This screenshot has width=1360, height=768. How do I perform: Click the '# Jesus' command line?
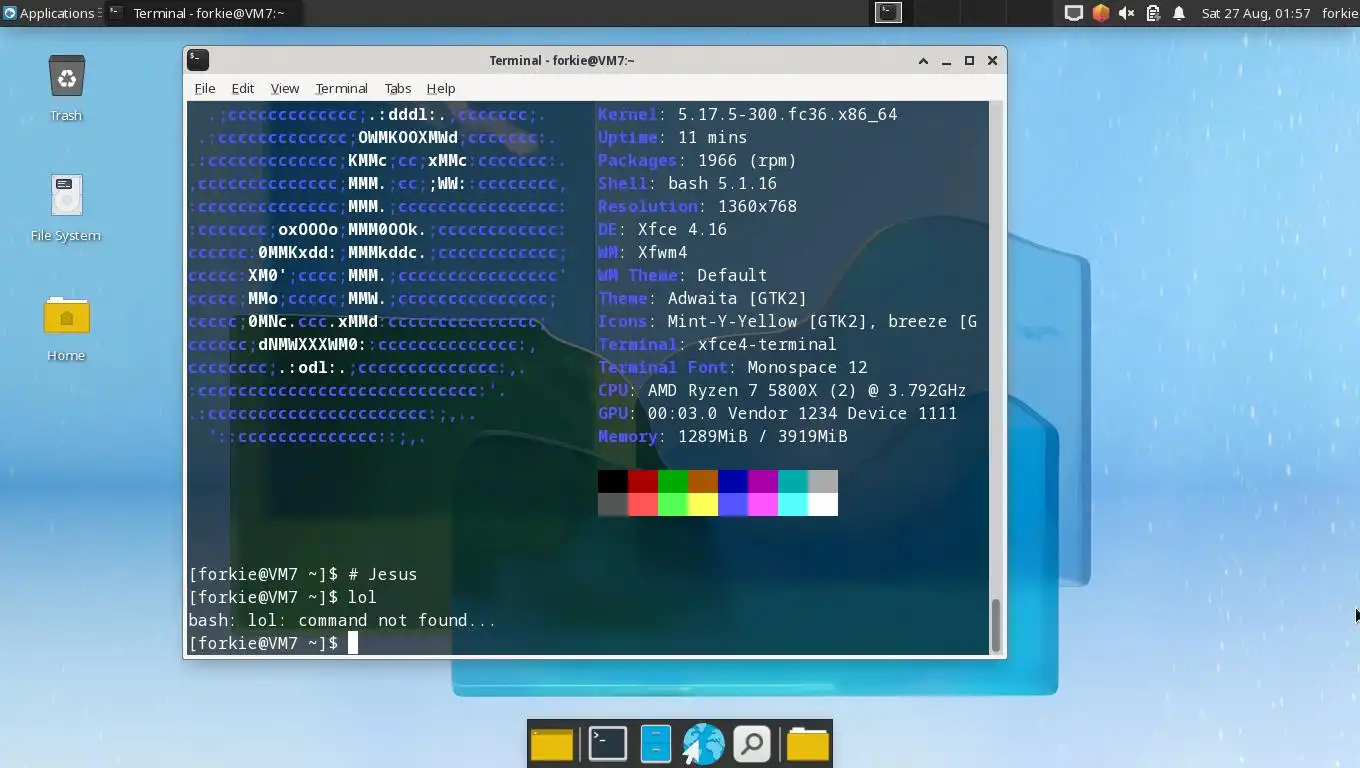click(x=303, y=574)
